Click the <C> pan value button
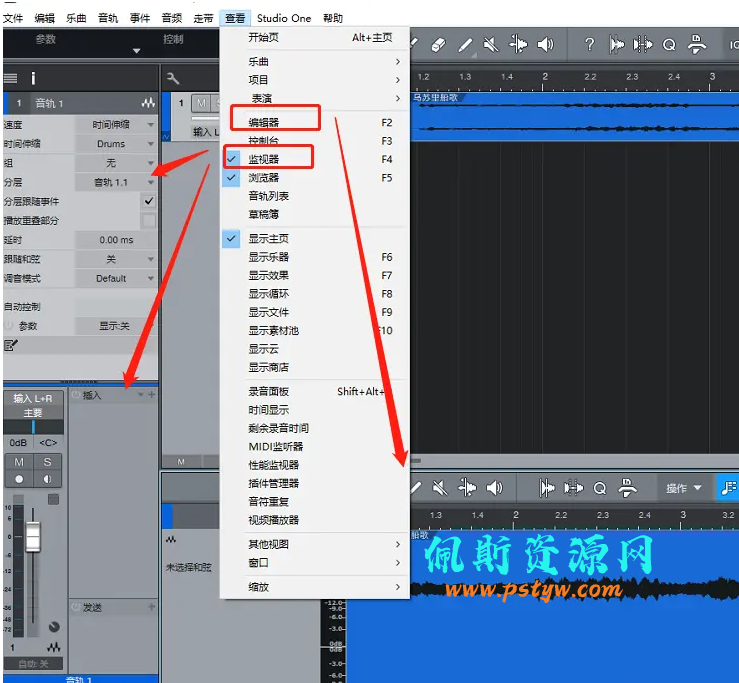The height and width of the screenshot is (683, 739). pos(48,443)
